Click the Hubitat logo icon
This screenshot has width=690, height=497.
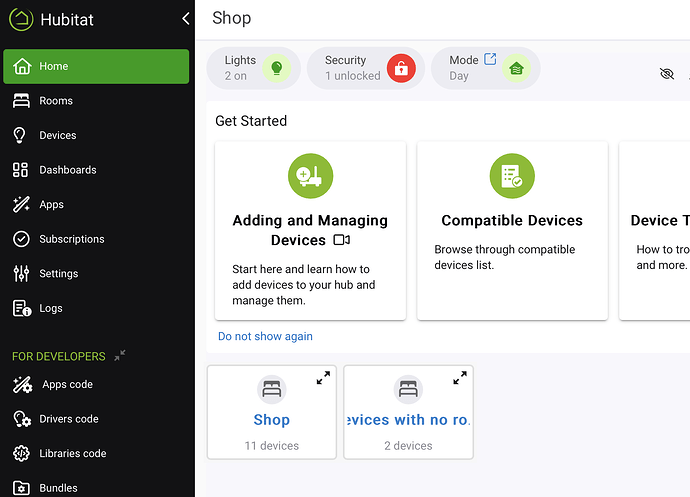21,19
